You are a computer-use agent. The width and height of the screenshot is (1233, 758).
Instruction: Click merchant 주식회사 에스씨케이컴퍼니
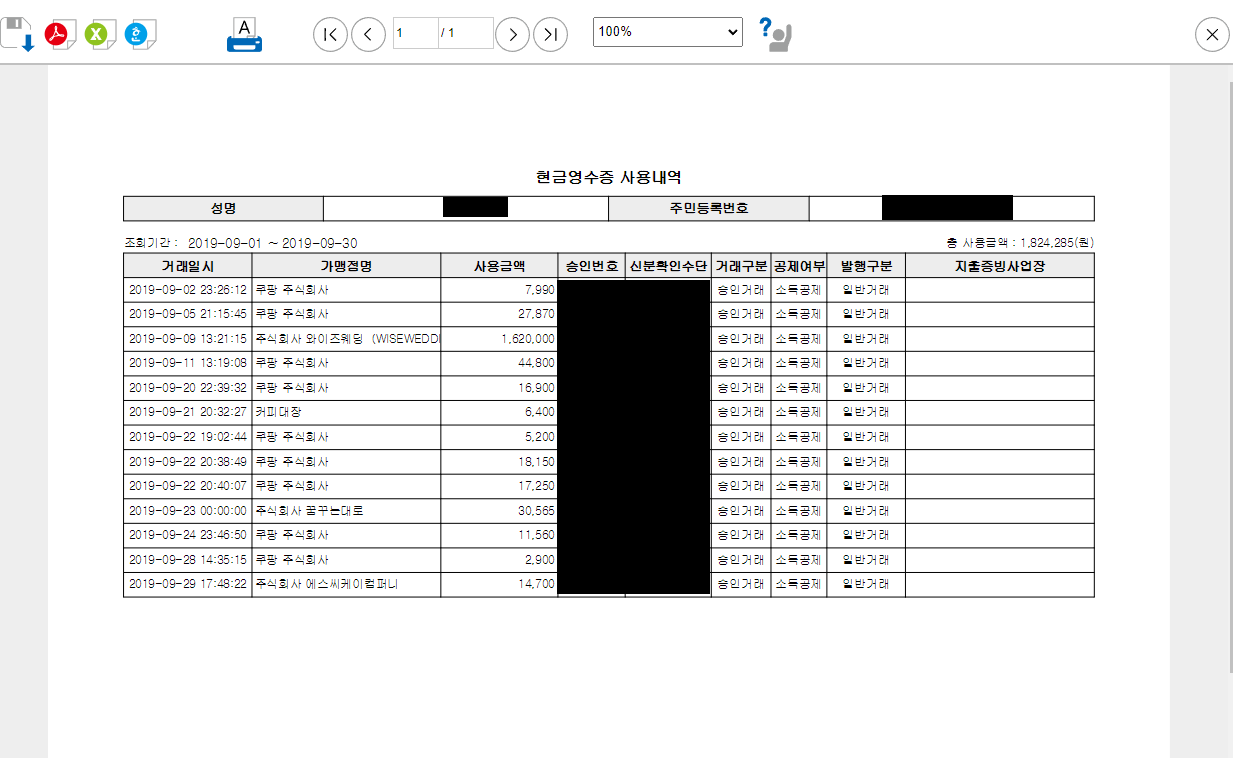click(x=326, y=584)
